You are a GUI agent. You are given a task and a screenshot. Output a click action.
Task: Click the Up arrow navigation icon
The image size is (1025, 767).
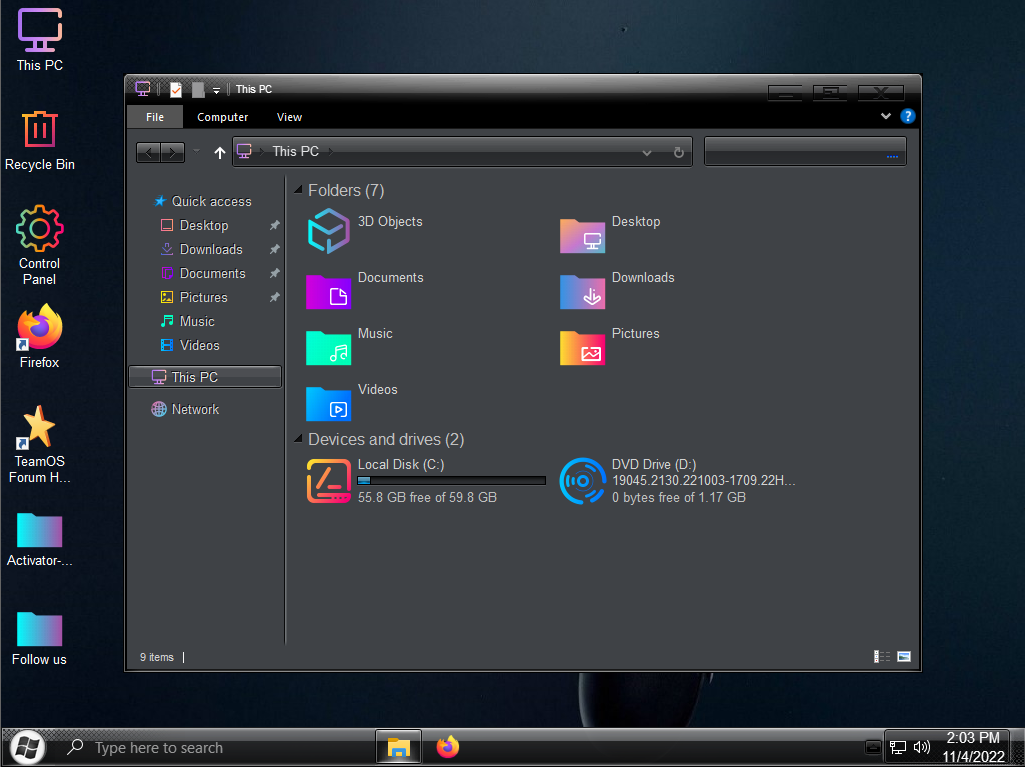click(x=220, y=152)
